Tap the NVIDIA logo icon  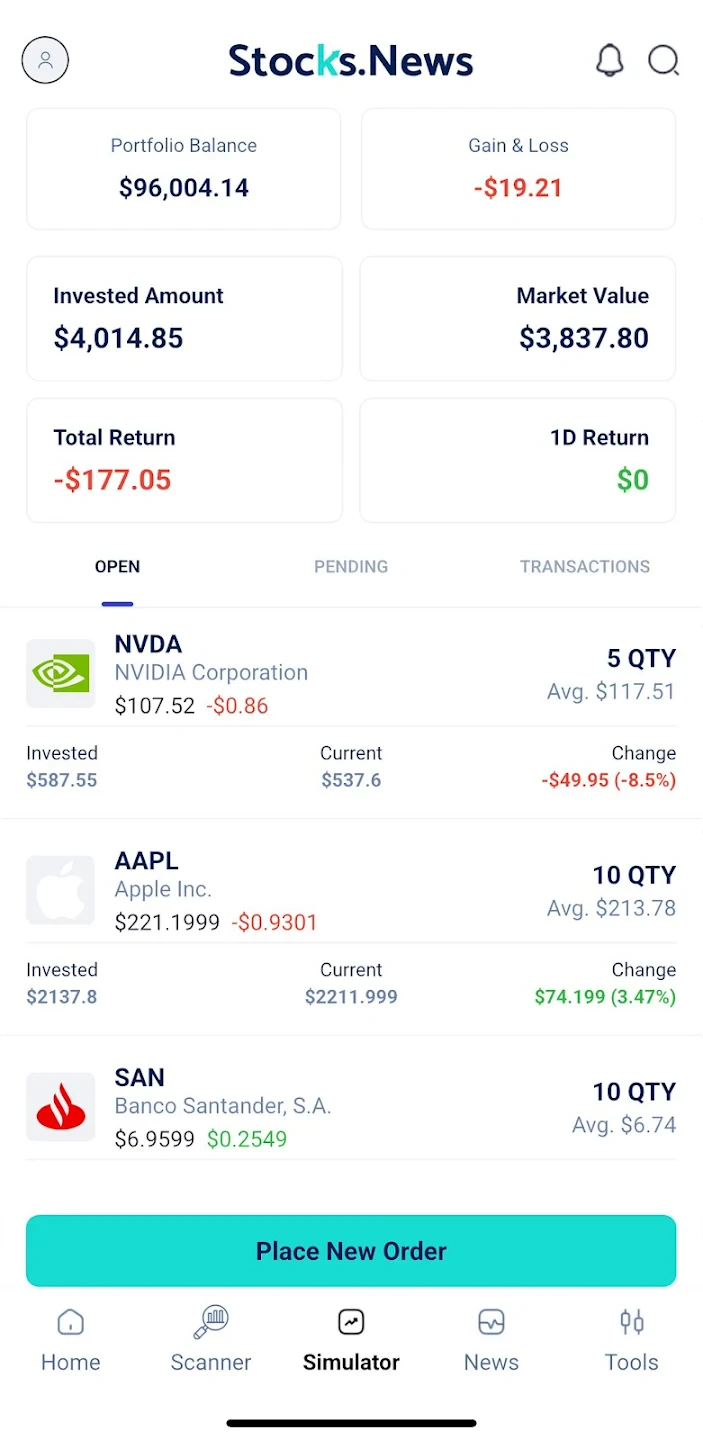(61, 673)
